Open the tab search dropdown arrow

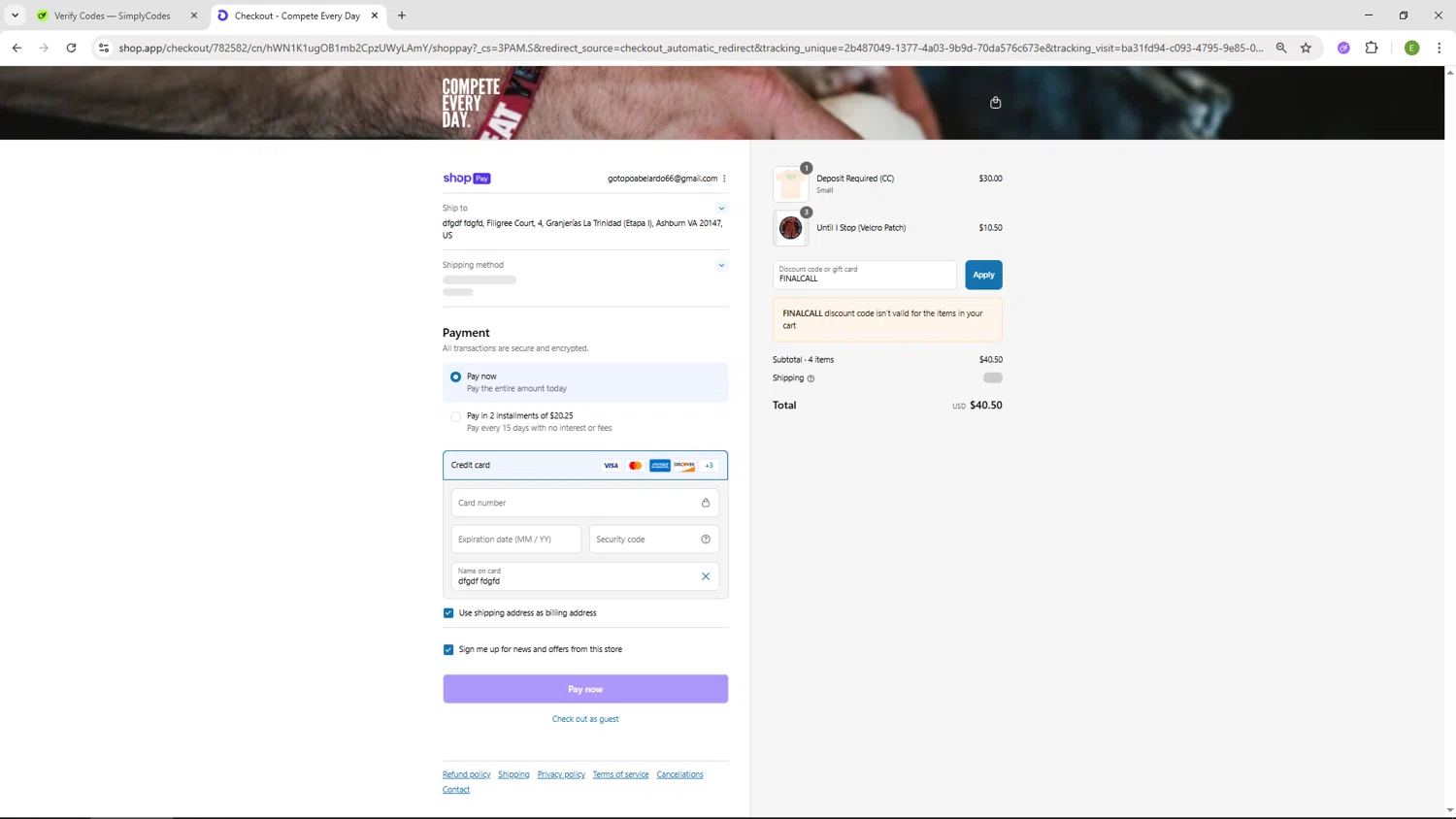click(x=15, y=16)
